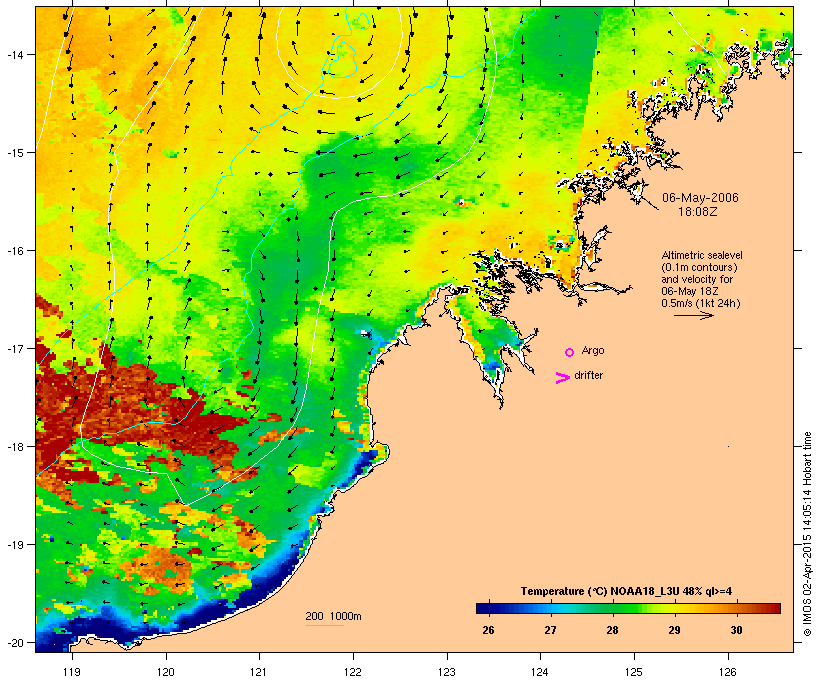Click longitude axis label 124
Viewport: 820px width, 680px height.
(x=541, y=672)
